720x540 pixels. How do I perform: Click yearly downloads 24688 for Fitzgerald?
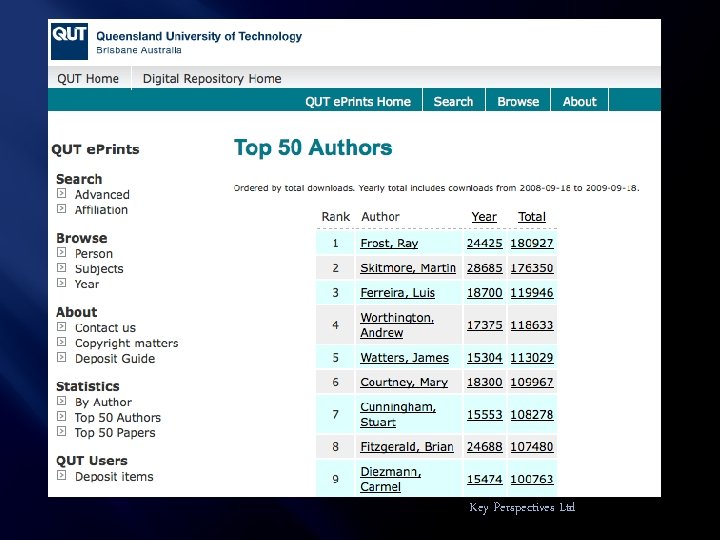coord(484,447)
